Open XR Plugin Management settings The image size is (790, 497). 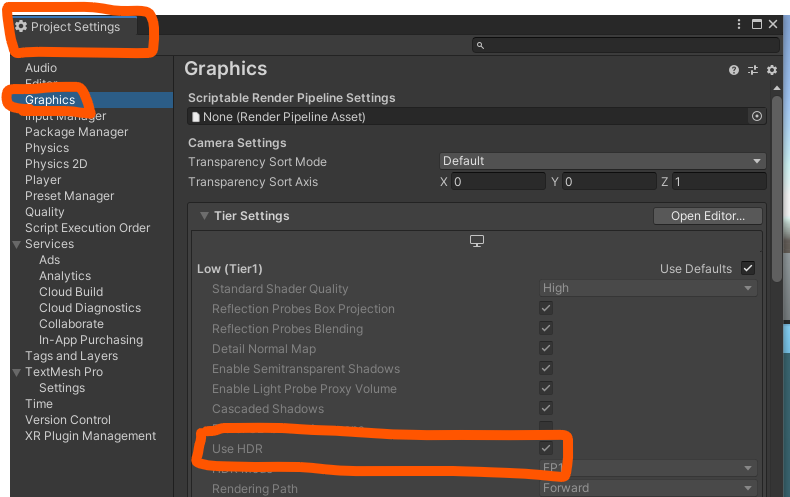tap(90, 436)
